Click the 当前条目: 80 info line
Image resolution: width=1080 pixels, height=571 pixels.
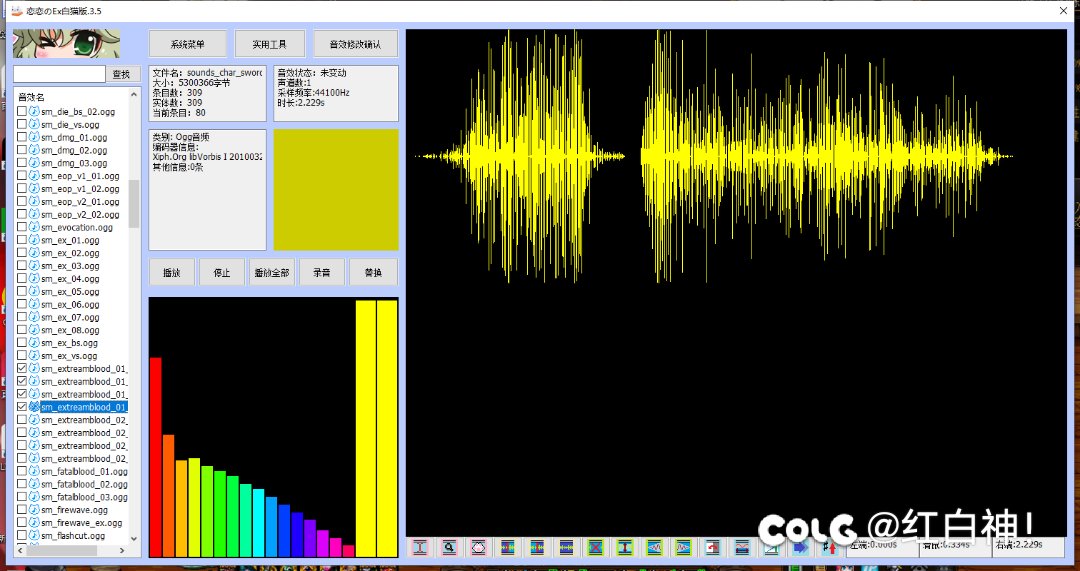point(179,112)
